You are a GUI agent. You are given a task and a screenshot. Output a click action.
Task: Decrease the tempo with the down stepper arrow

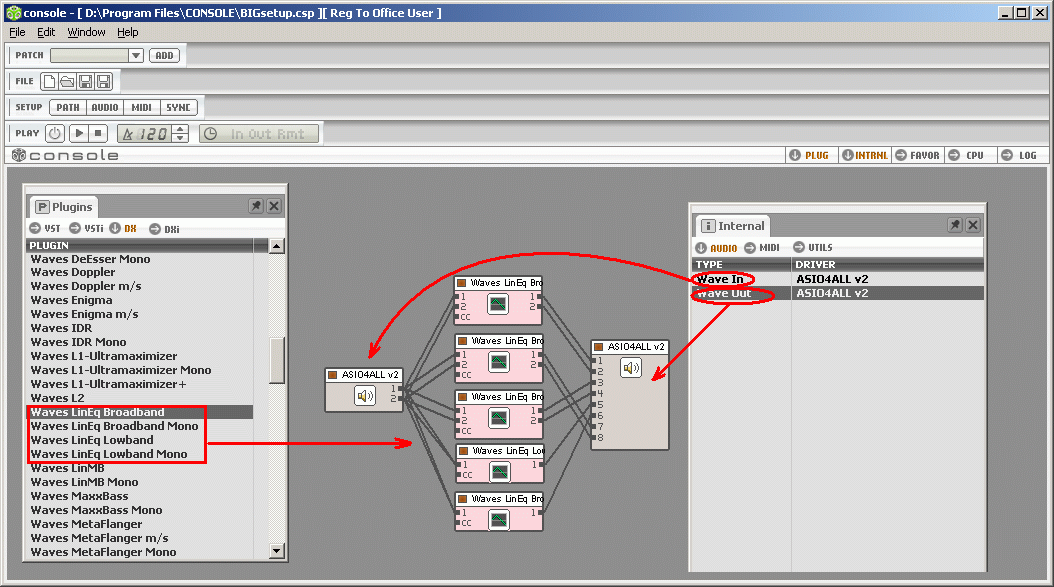179,138
